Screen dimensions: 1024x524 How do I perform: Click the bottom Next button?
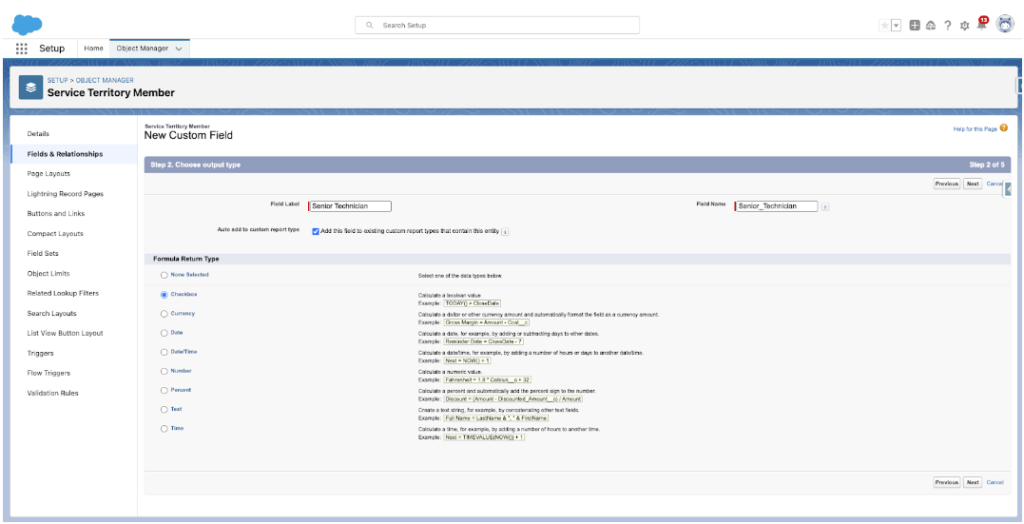coord(973,482)
